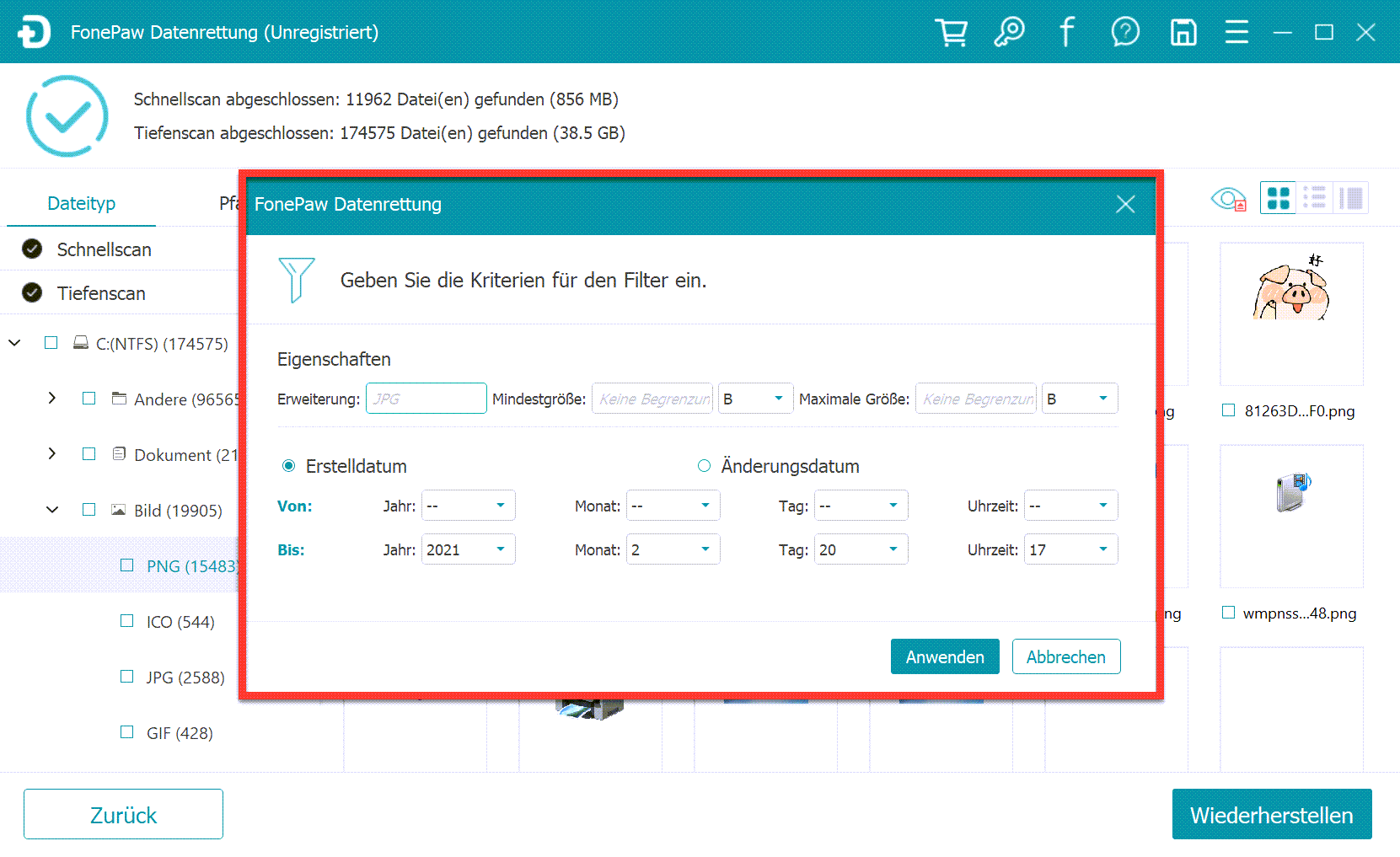Switch to the Dateityp tab
This screenshot has height=857, width=1400.
pyautogui.click(x=81, y=203)
